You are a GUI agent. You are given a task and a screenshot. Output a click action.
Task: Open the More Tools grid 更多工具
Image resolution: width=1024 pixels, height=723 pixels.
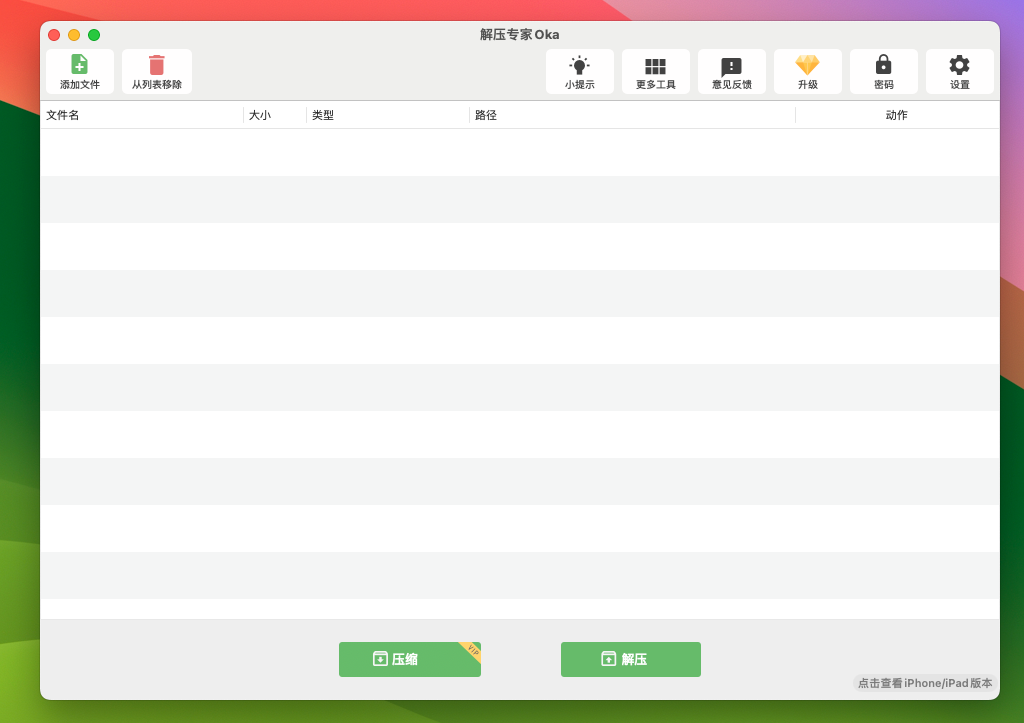[x=655, y=66]
